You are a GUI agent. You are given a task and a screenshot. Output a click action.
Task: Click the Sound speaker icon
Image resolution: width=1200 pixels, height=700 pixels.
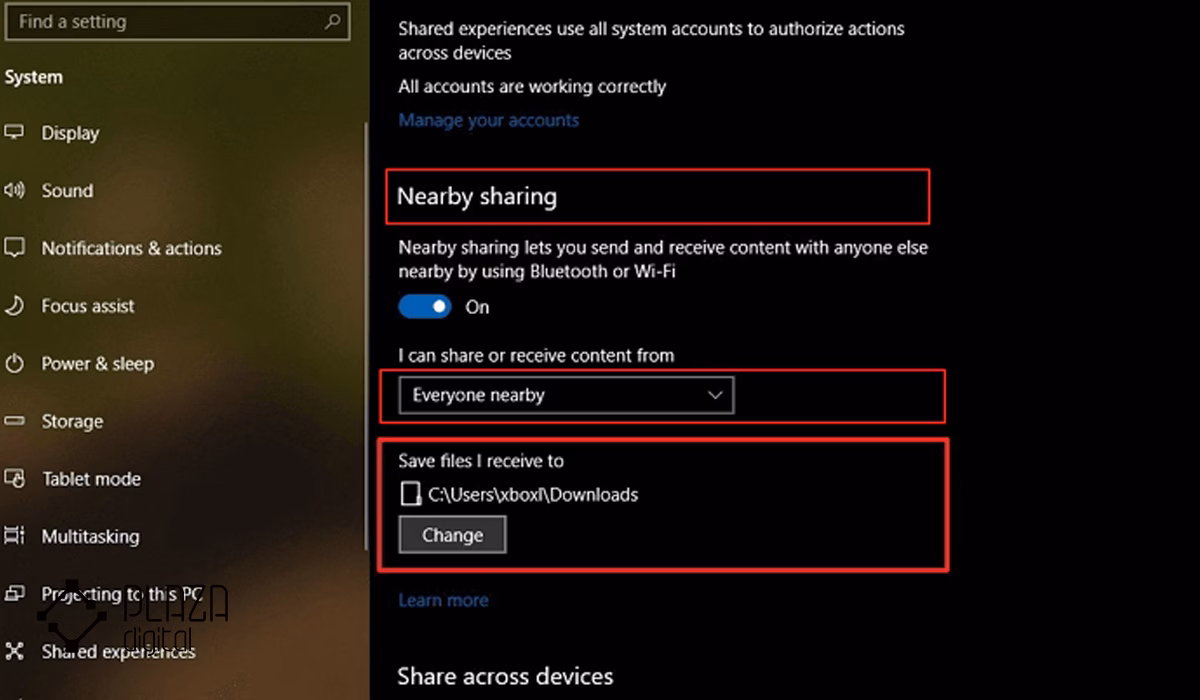14,190
